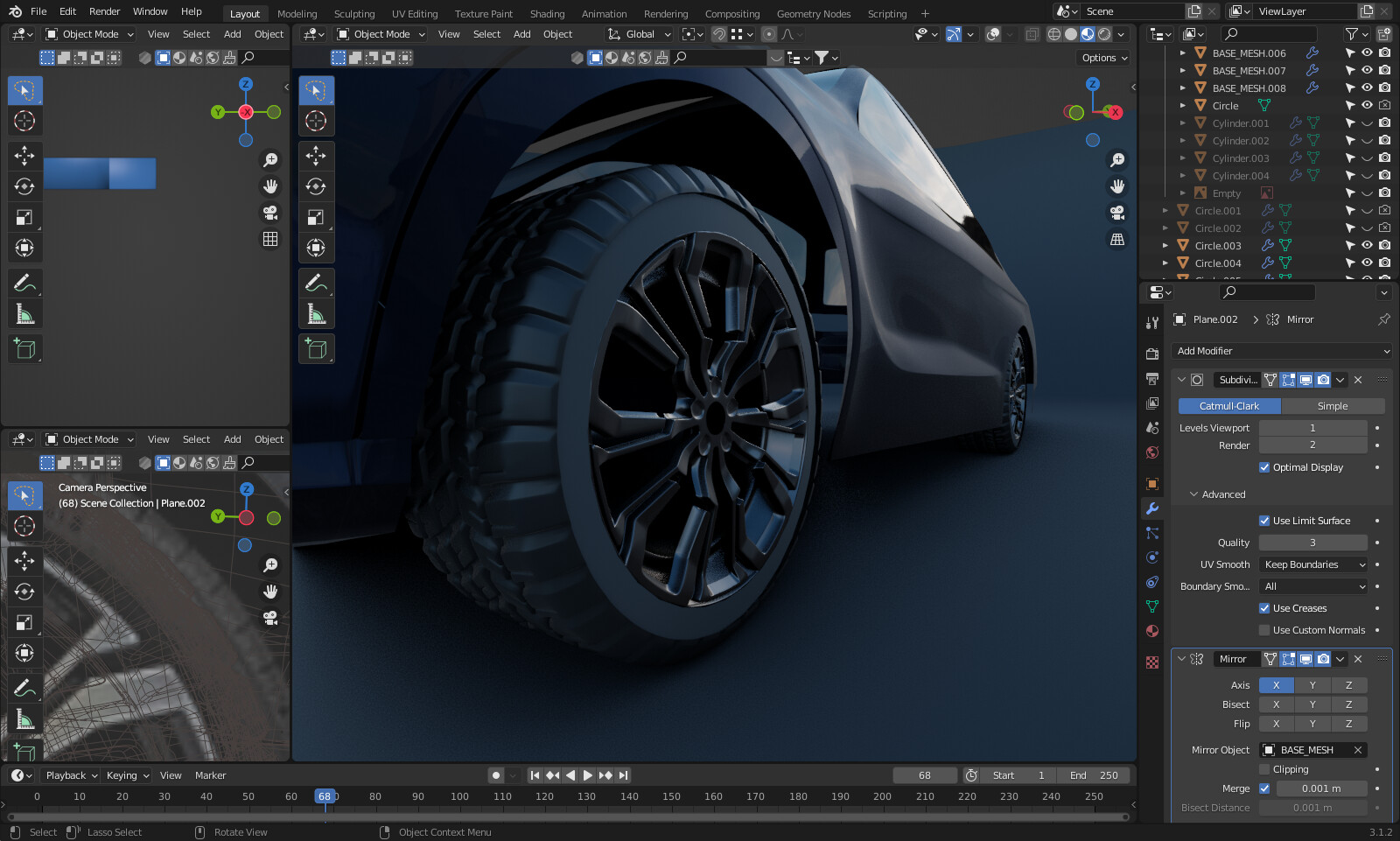Disable Optimal Display checkbox
Screen dimensions: 1400x841
coord(1264,467)
